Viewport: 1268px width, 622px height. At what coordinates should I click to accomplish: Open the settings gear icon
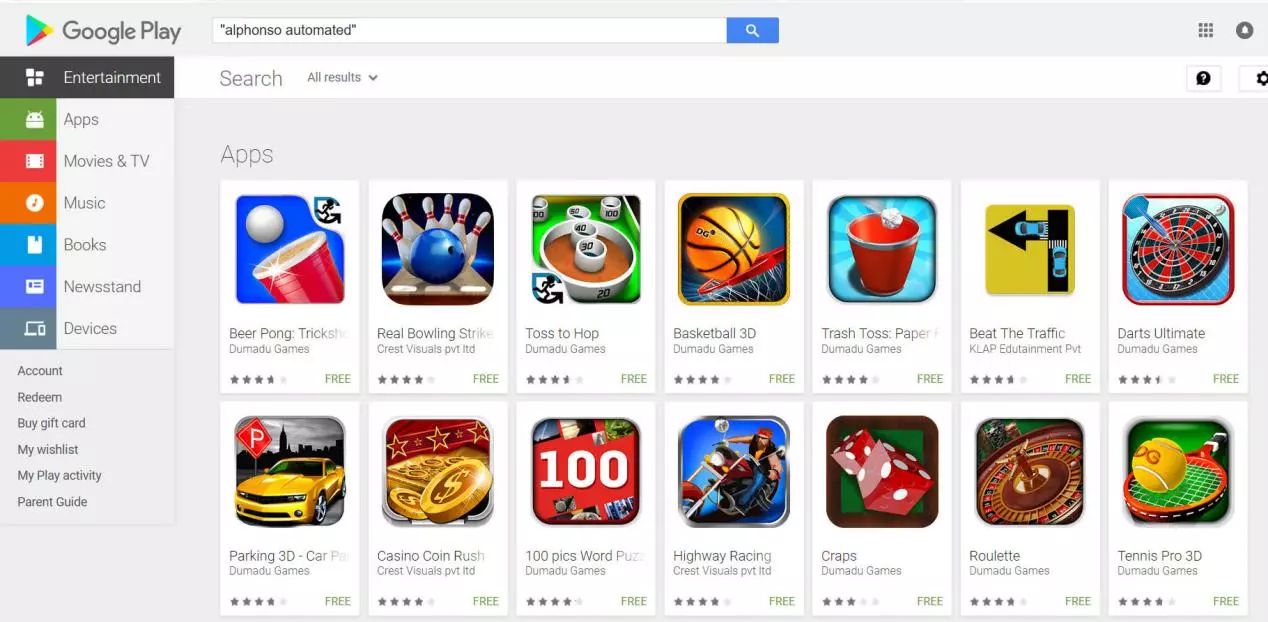click(x=1256, y=78)
